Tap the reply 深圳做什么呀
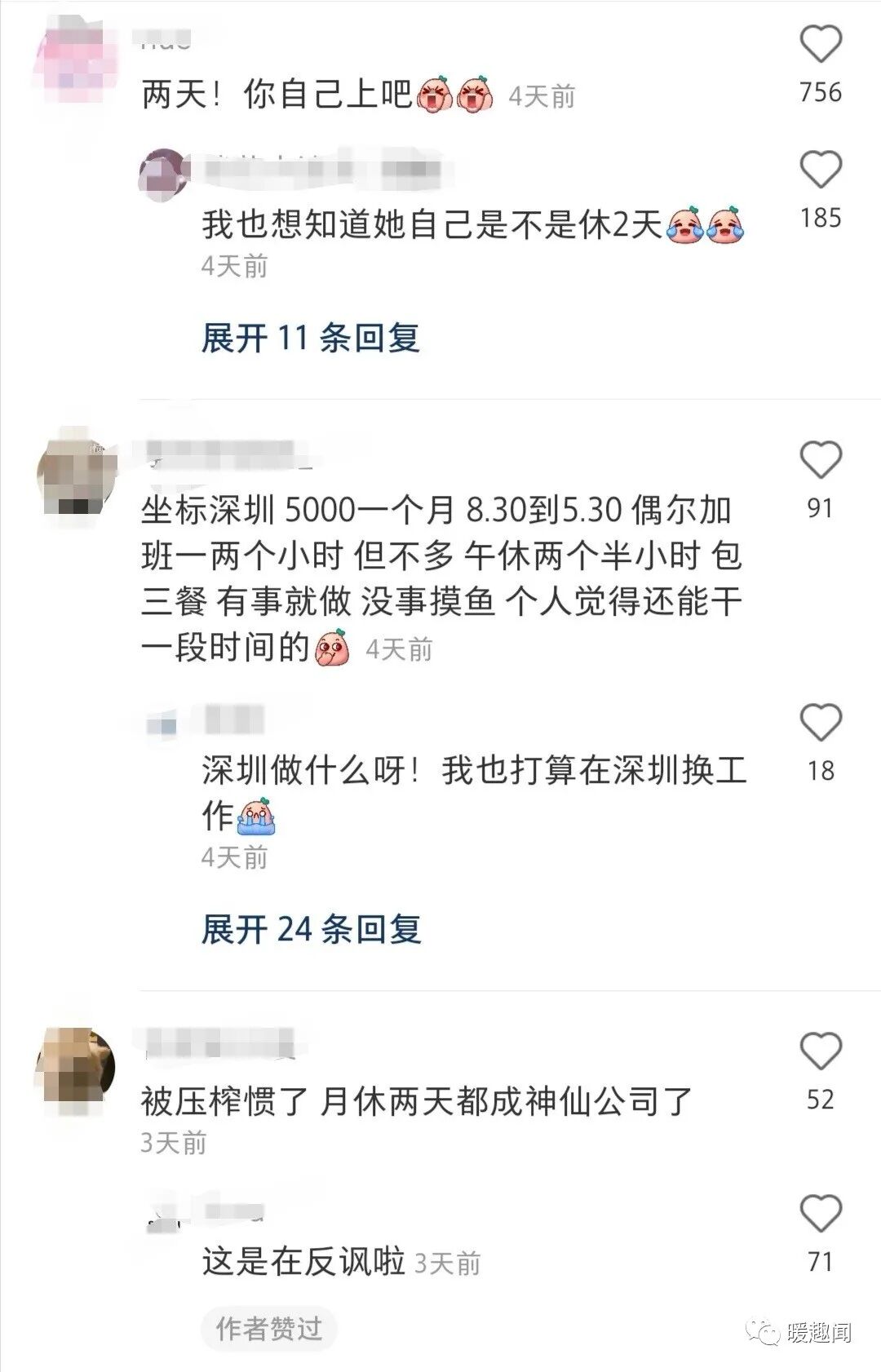Viewport: 881px width, 1372px height. point(474,792)
